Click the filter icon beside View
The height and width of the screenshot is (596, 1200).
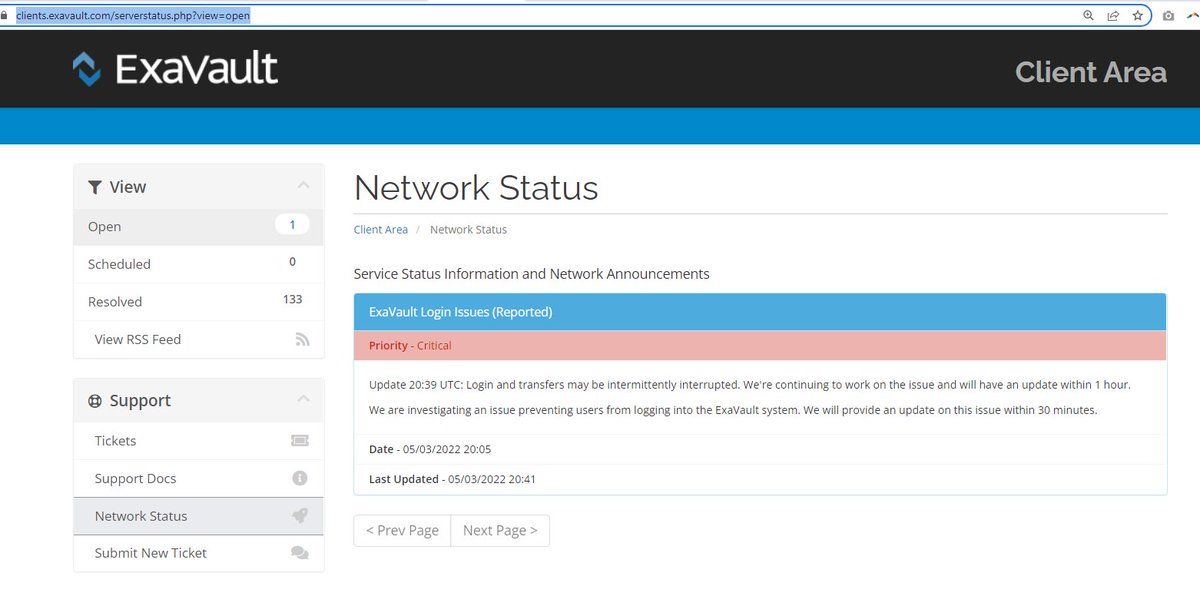click(95, 187)
